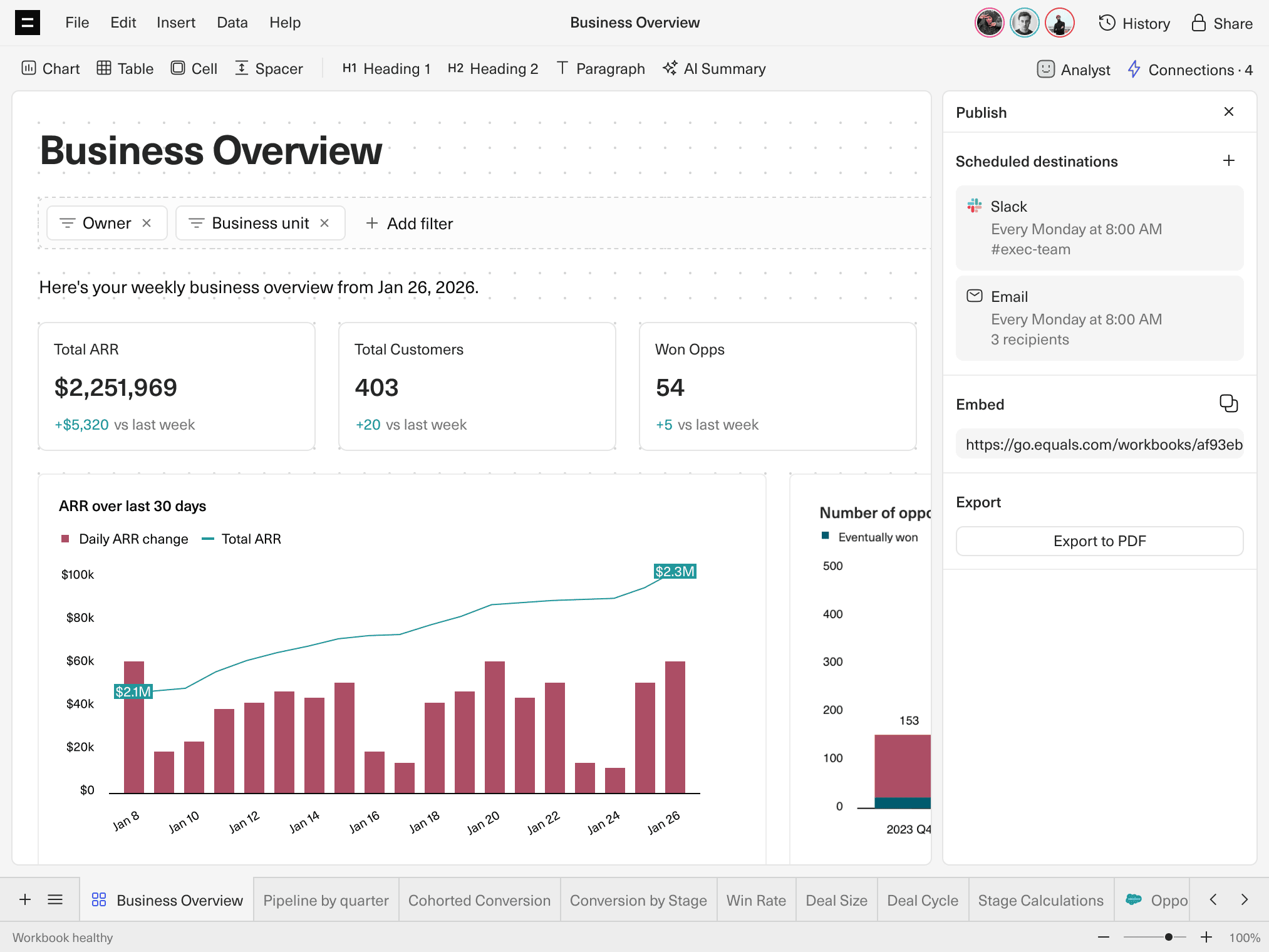Open the Data menu
1269x952 pixels.
(x=232, y=23)
